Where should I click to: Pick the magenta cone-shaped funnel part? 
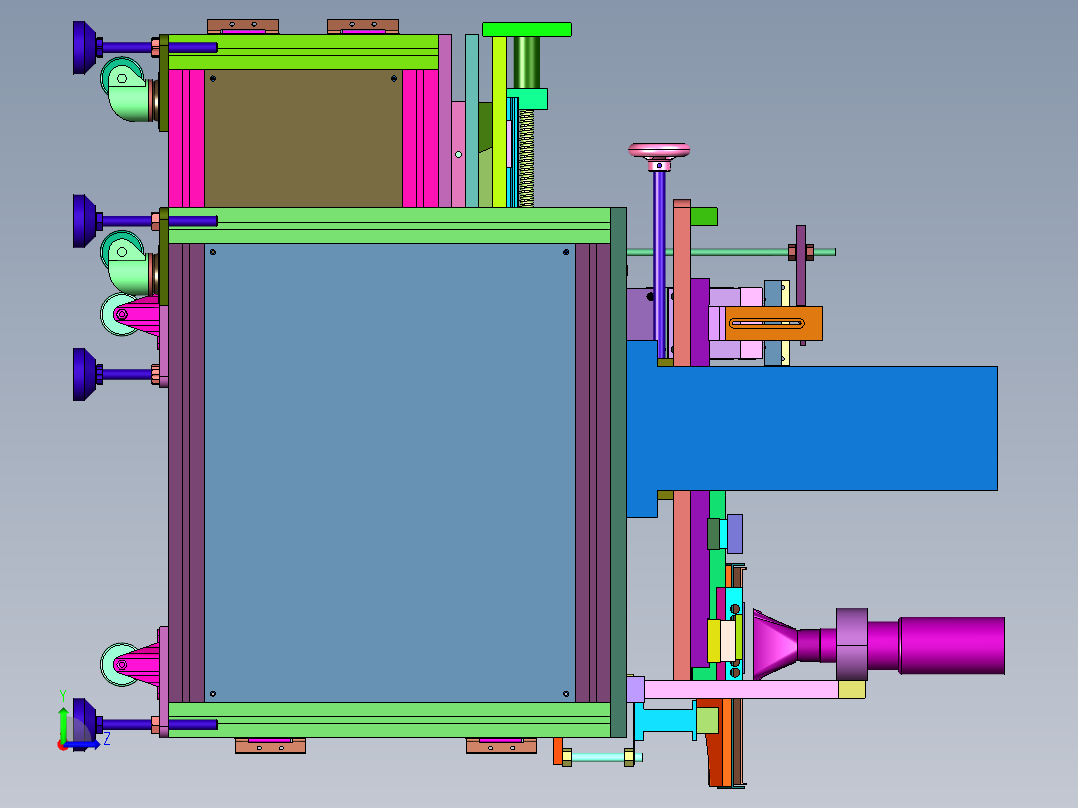tap(775, 644)
